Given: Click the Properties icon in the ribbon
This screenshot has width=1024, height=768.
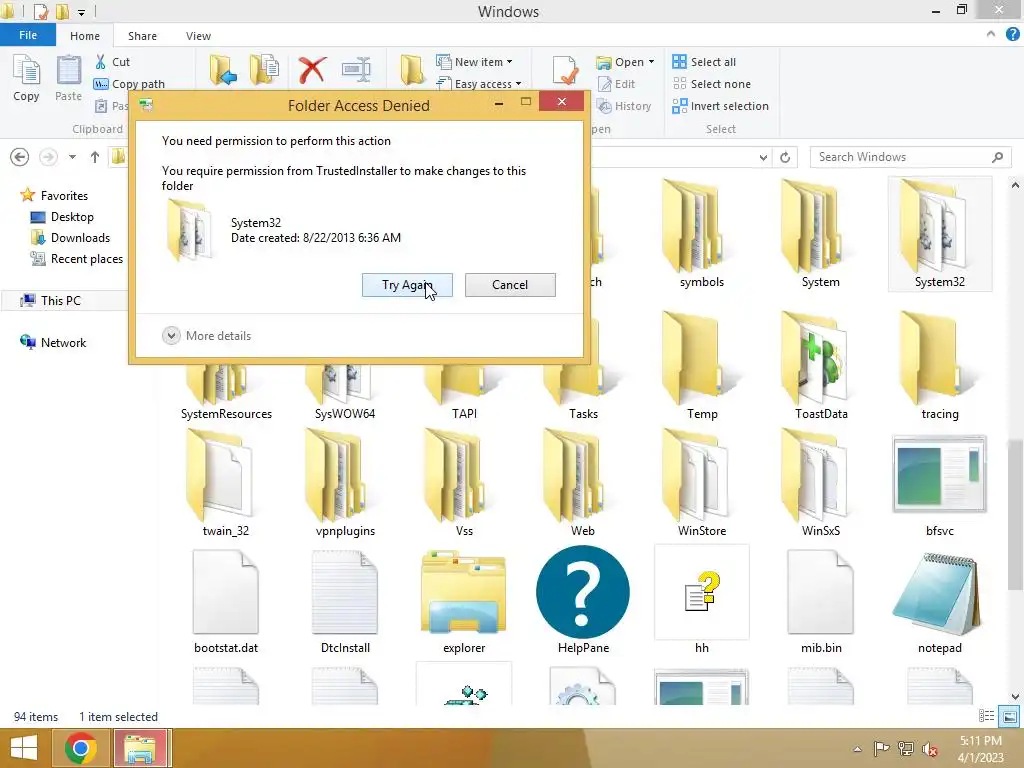Looking at the screenshot, I should pyautogui.click(x=565, y=71).
